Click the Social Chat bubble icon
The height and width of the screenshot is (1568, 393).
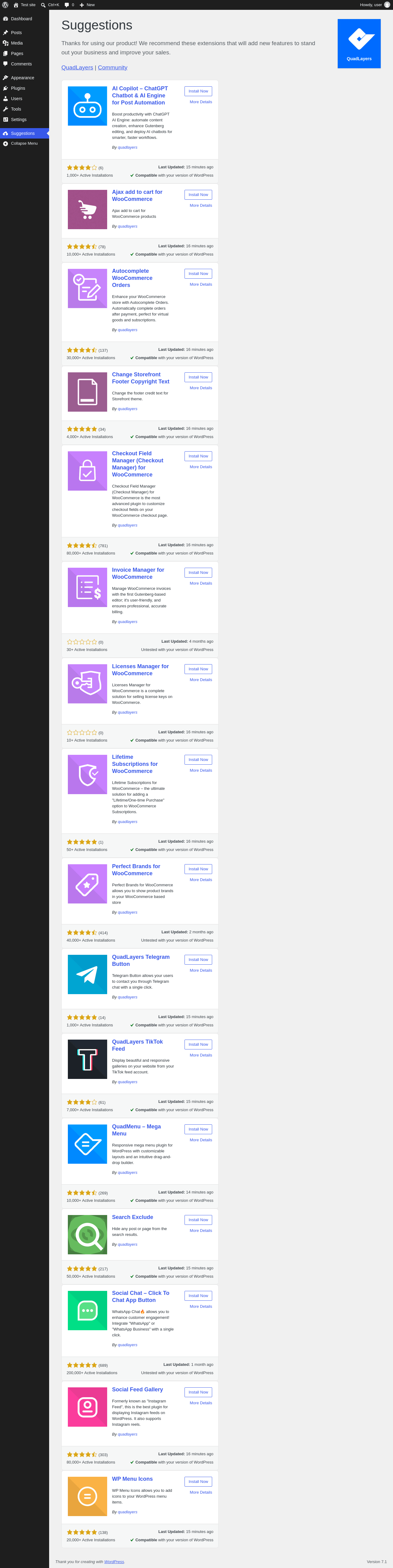pos(87,1311)
